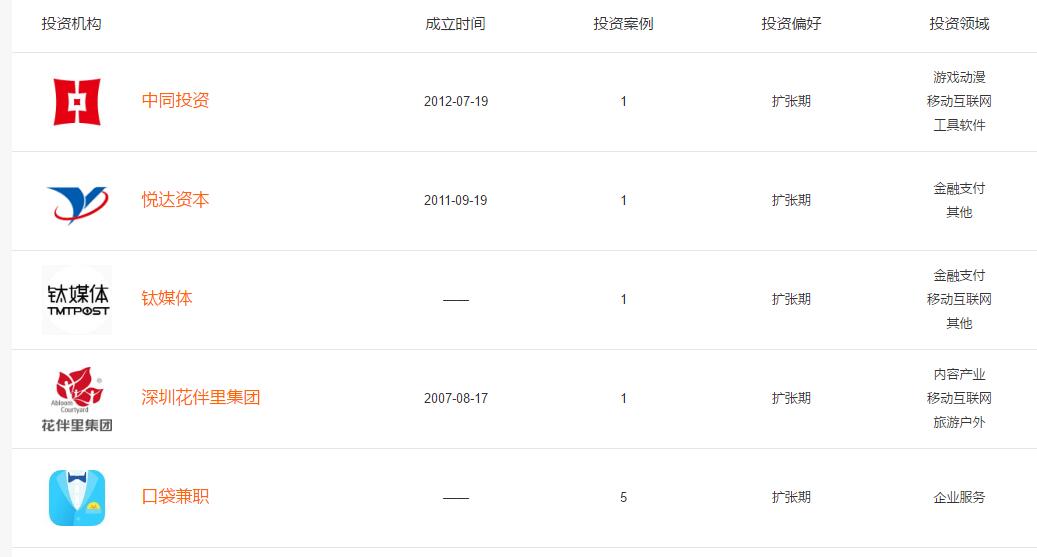The height and width of the screenshot is (557, 1037).
Task: Select the 内容产业 field tag
Action: click(x=959, y=374)
